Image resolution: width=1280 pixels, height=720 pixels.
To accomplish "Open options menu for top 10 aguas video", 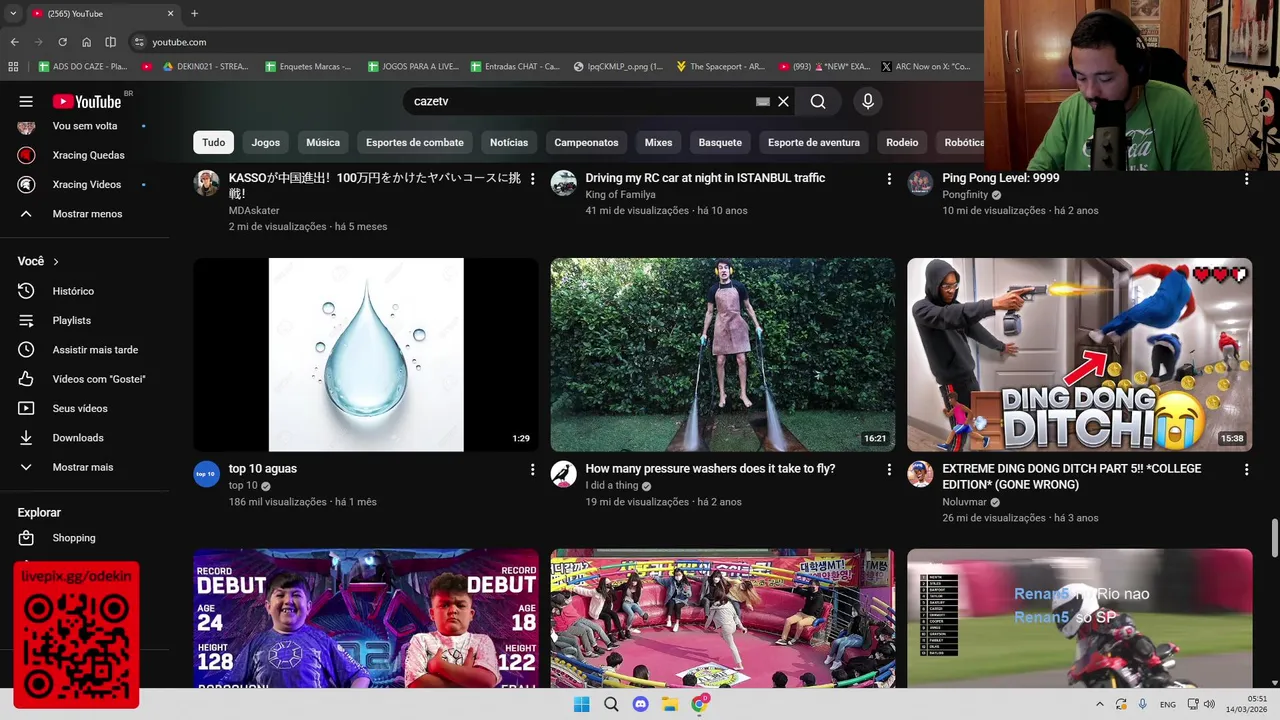I will [x=532, y=469].
